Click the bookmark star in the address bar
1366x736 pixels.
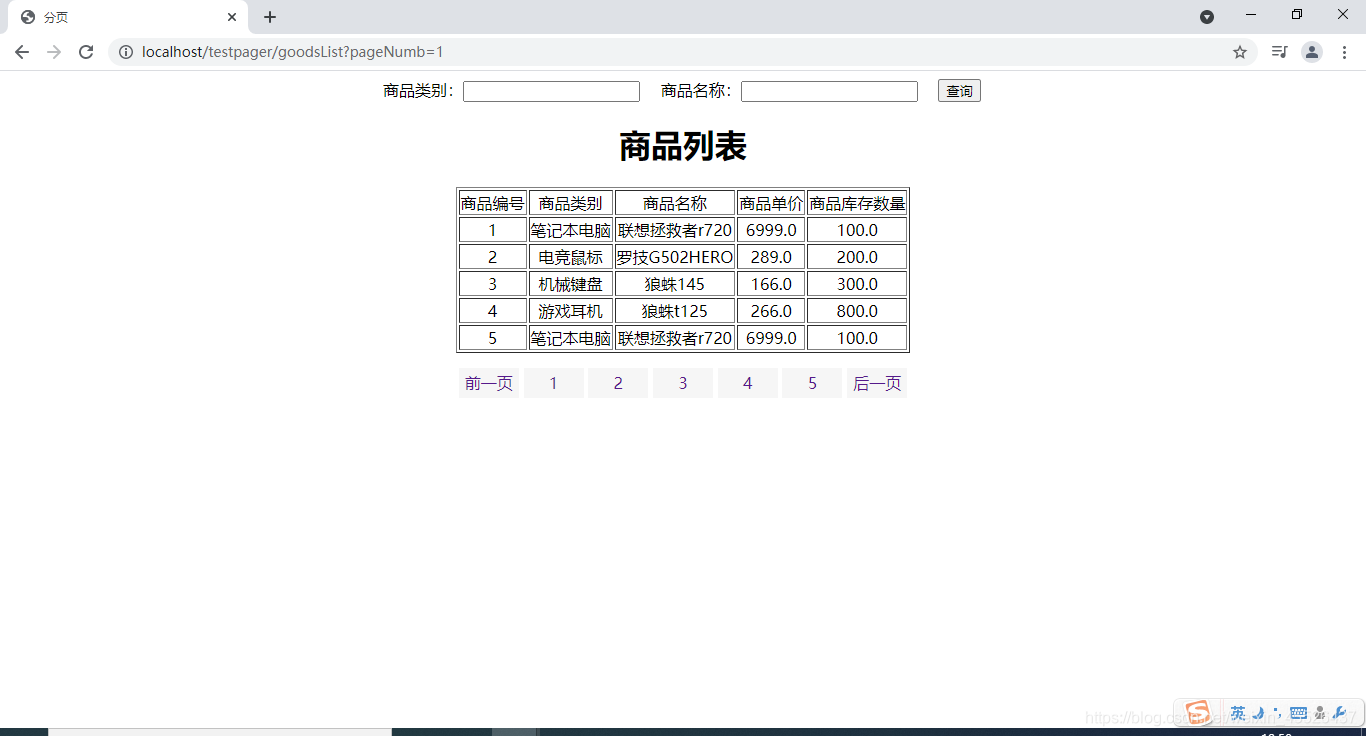1240,52
